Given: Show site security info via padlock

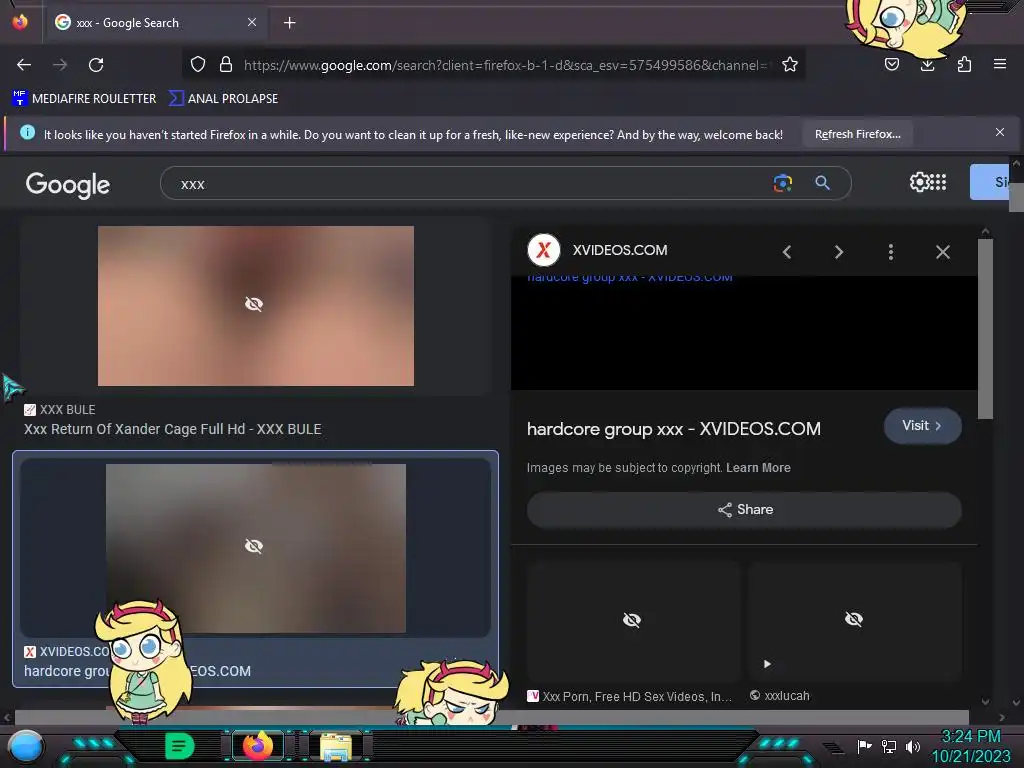Looking at the screenshot, I should (226, 64).
